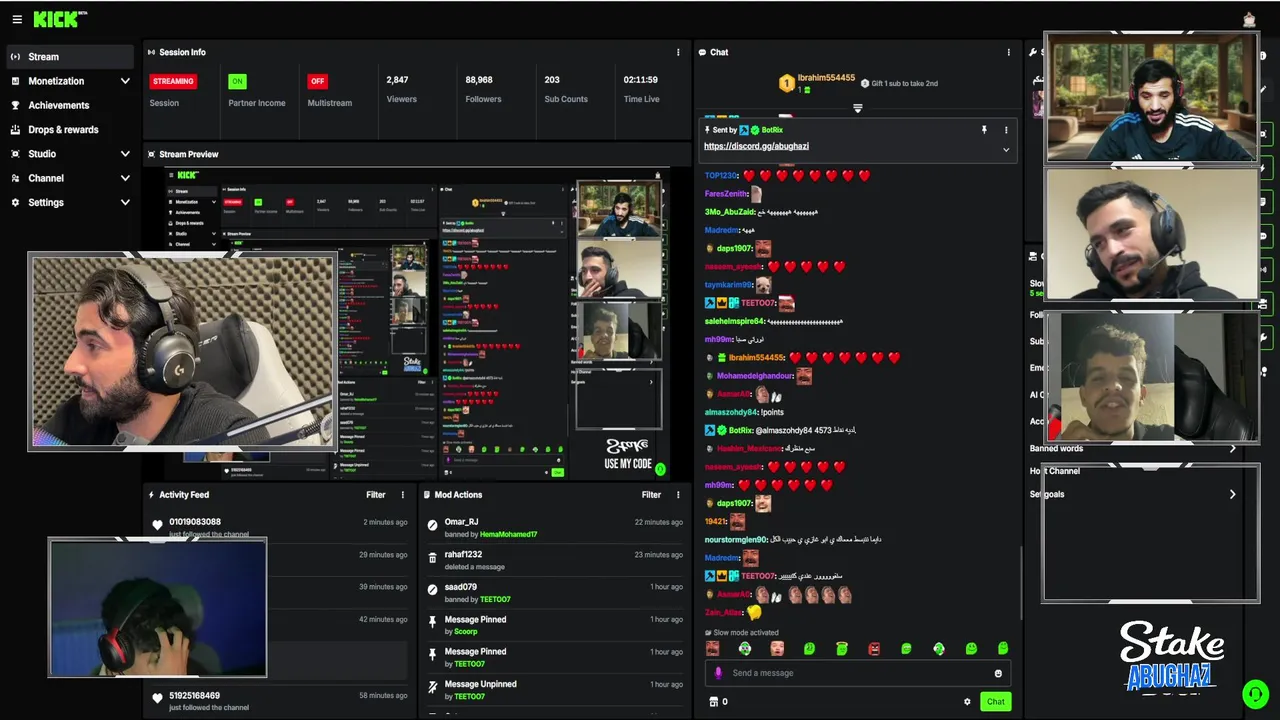
Task: Expand the pinned message with the chevron
Action: coord(1006,150)
